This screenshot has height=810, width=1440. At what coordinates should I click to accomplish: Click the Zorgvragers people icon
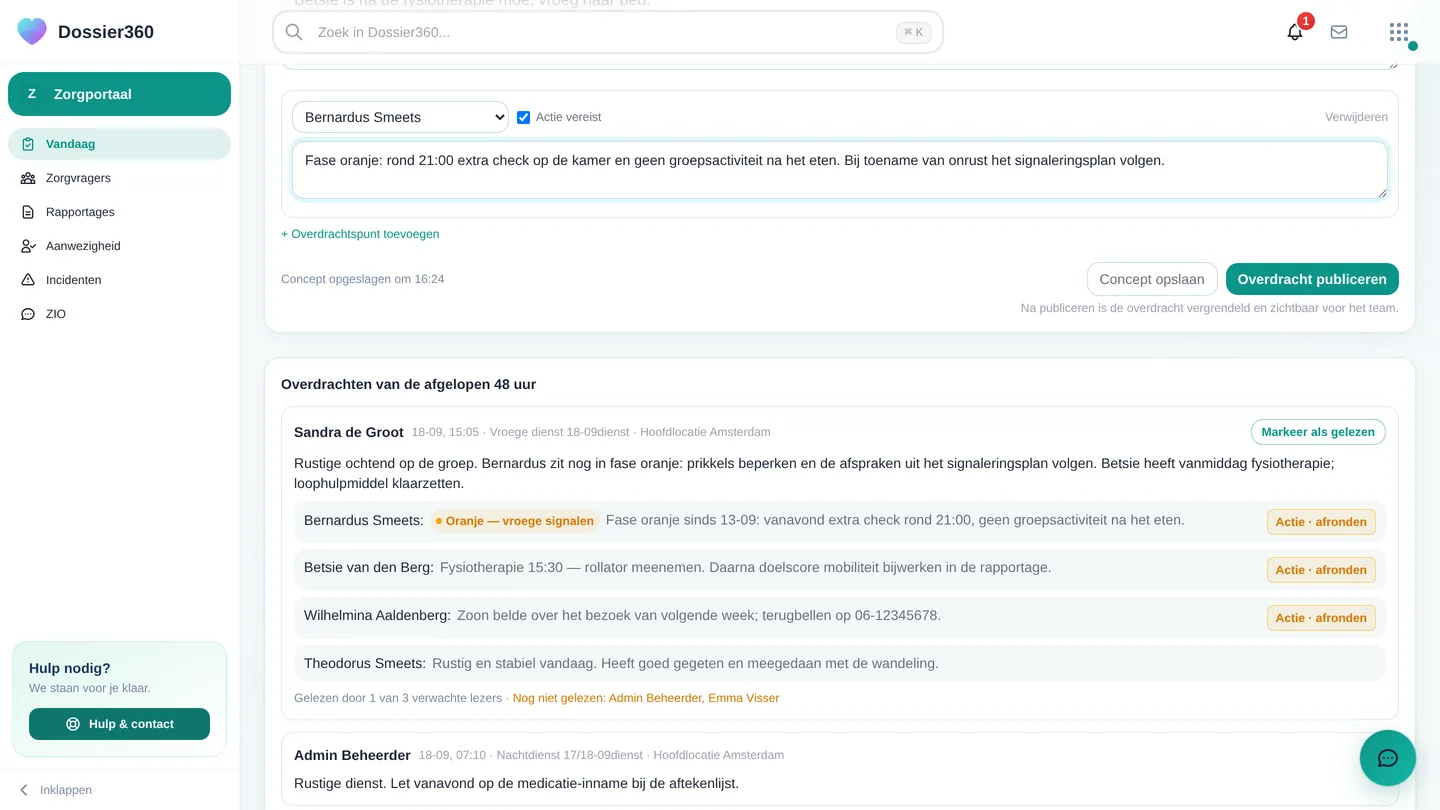pyautogui.click(x=28, y=178)
